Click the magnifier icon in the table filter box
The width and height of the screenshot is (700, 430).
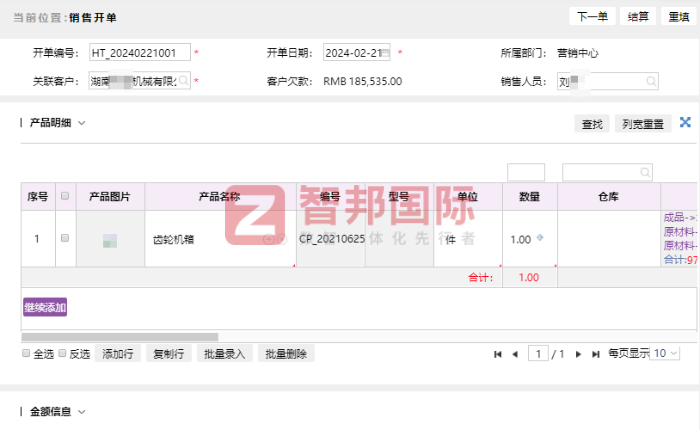point(644,172)
